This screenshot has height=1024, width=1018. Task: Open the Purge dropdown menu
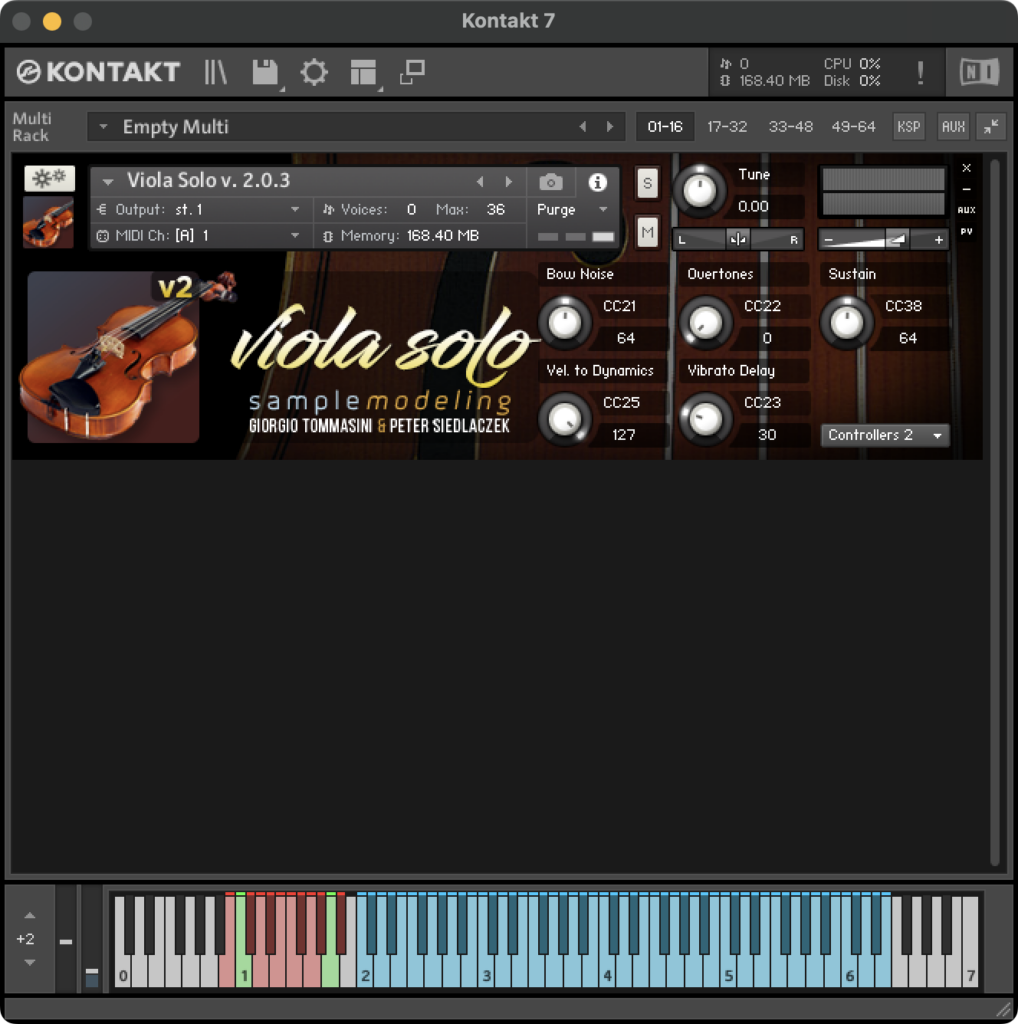click(573, 210)
